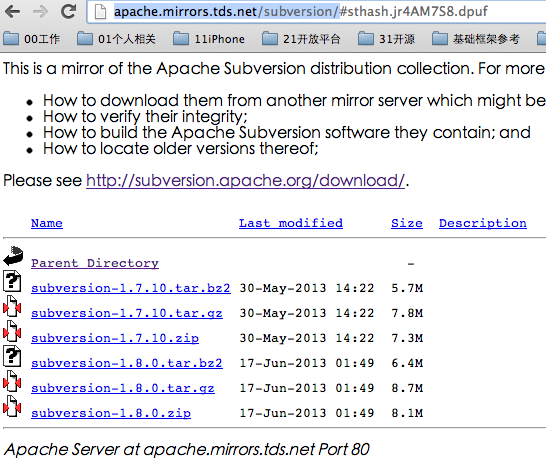This screenshot has height=474, width=546.
Task: Open the 21开放平台 bookmark folder
Action: pyautogui.click(x=301, y=39)
